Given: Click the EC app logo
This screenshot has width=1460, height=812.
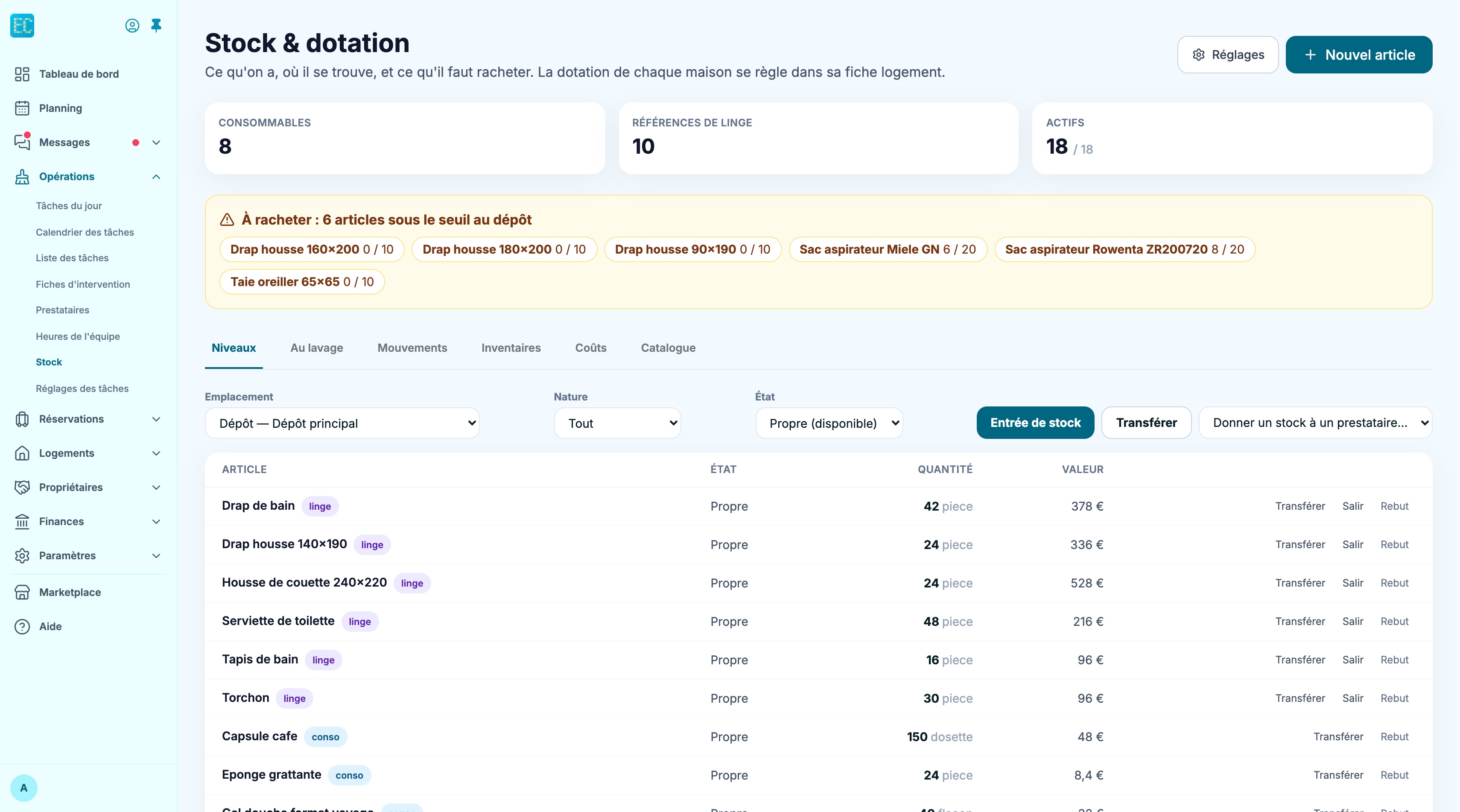Looking at the screenshot, I should tap(22, 26).
